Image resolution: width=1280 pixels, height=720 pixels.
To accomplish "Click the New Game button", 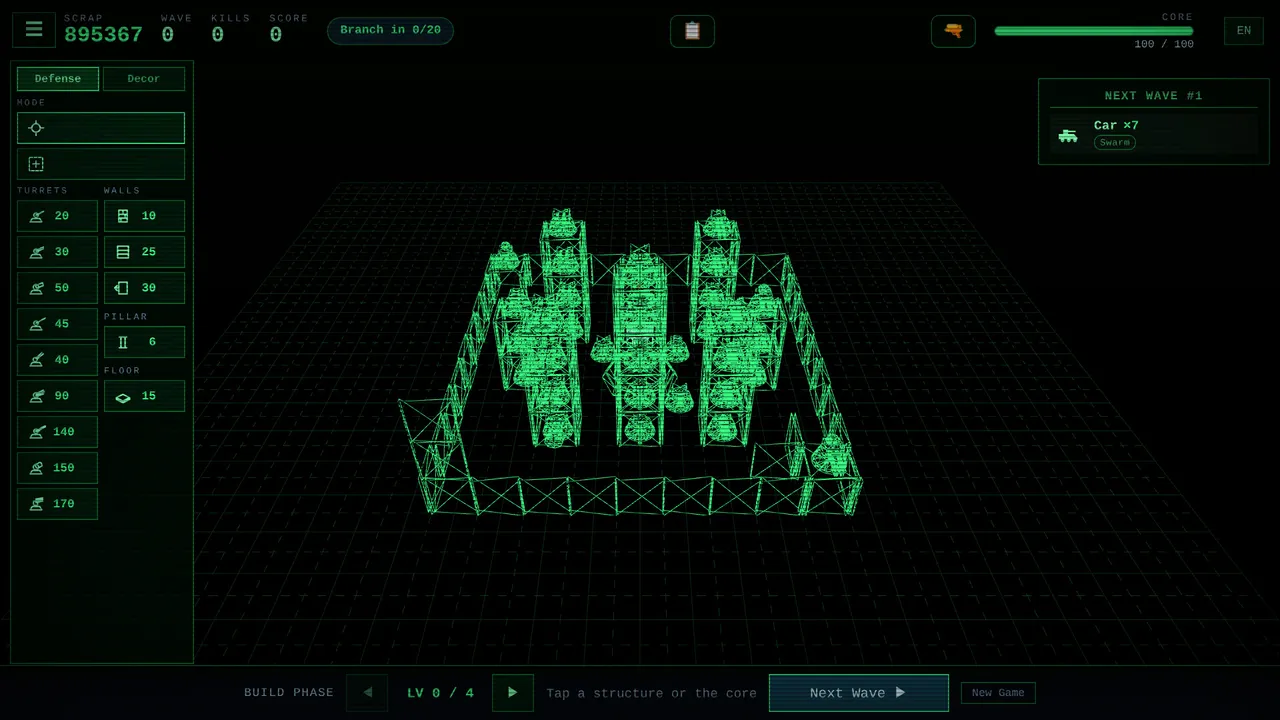I will (998, 692).
